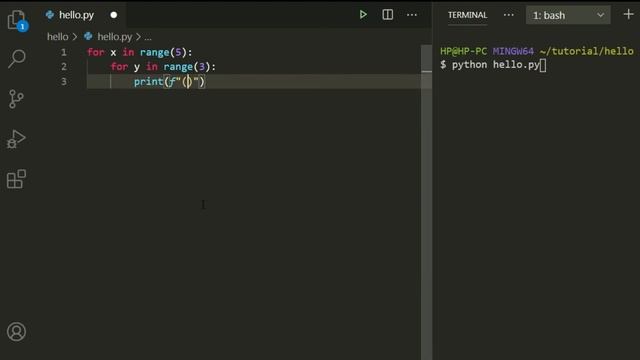Viewport: 640px width, 360px height.
Task: Click line number 2 in gutter
Action: tap(64, 67)
